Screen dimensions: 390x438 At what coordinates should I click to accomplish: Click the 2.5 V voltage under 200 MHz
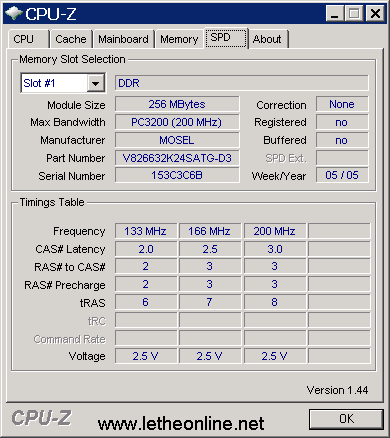coord(275,356)
